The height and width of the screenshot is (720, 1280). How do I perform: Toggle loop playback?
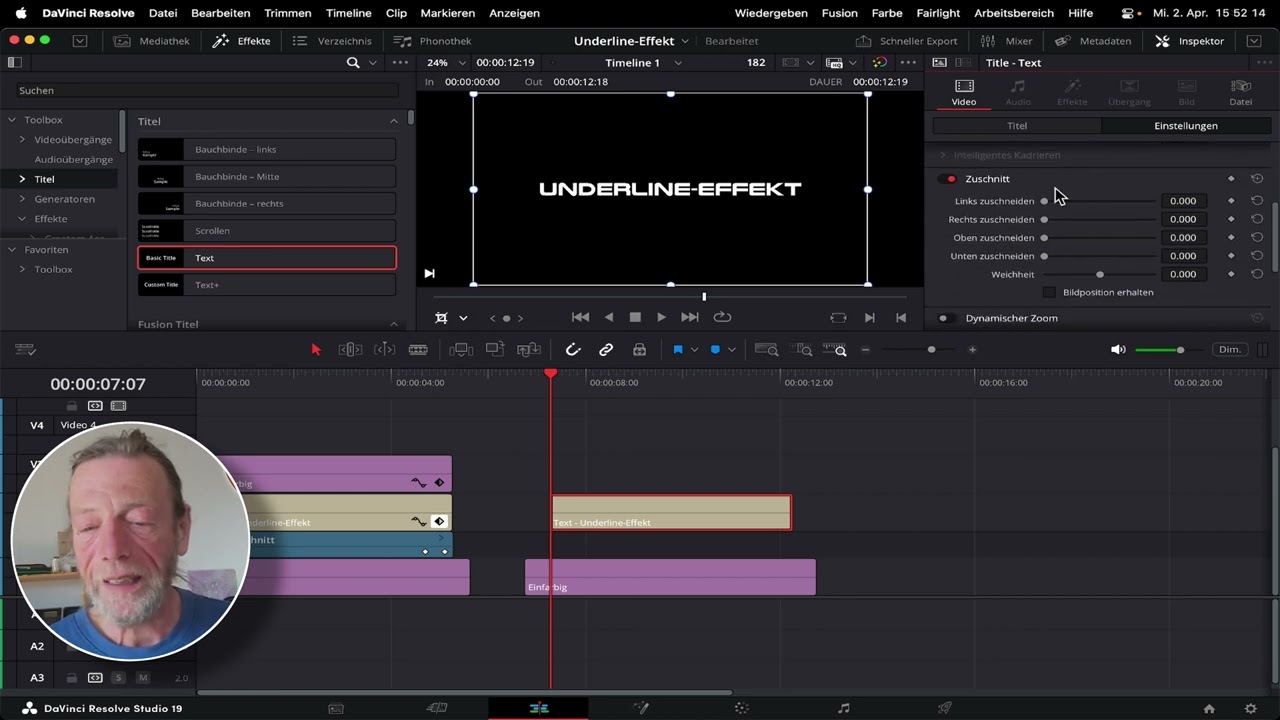(x=722, y=317)
